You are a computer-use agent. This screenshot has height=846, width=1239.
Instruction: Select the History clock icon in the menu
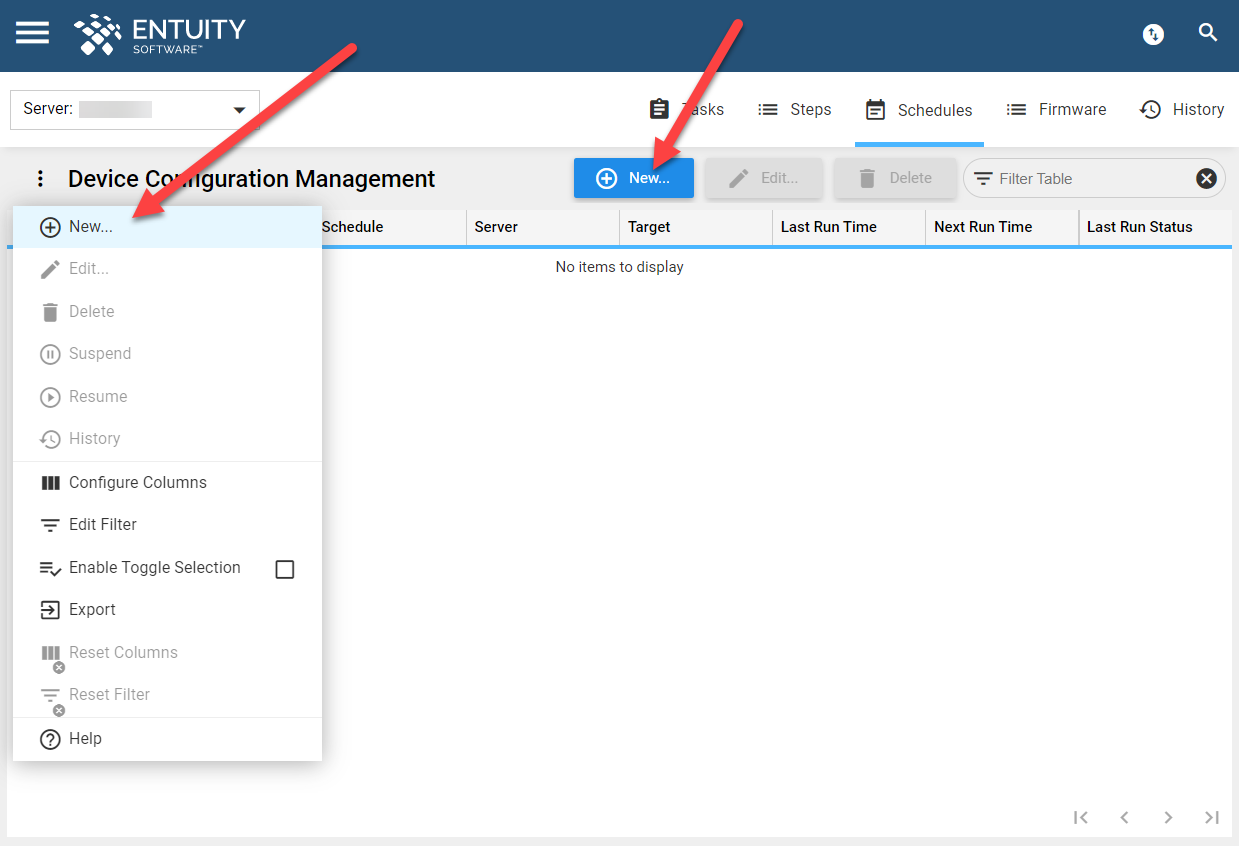(x=51, y=439)
